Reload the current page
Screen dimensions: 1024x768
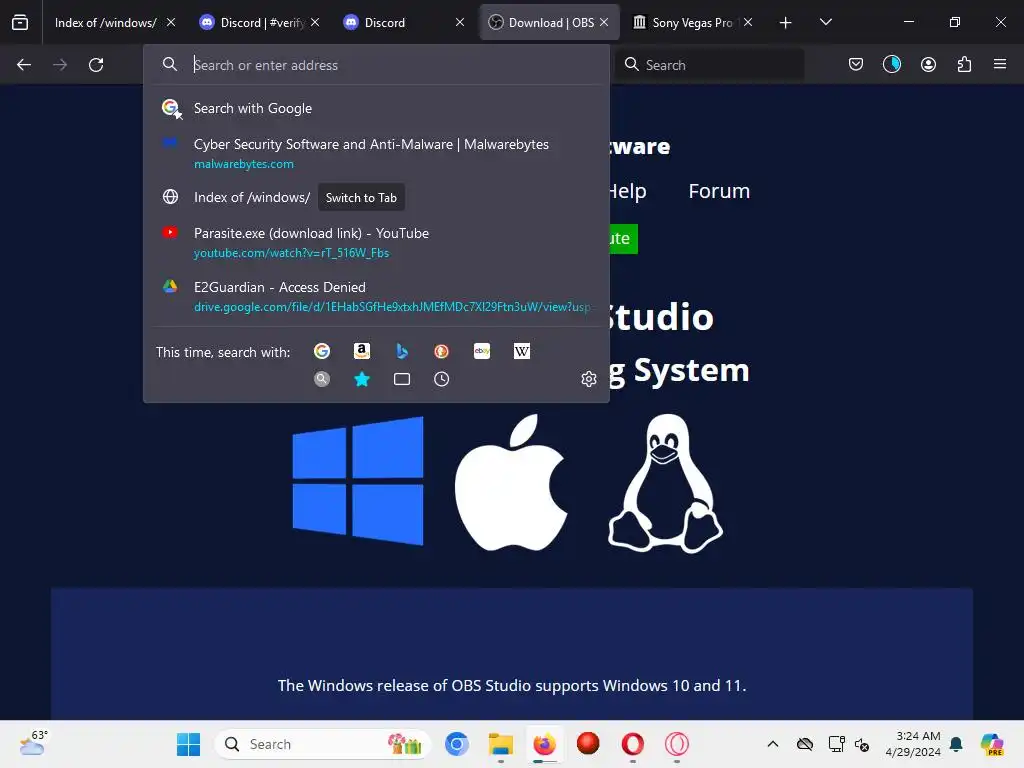pyautogui.click(x=96, y=65)
